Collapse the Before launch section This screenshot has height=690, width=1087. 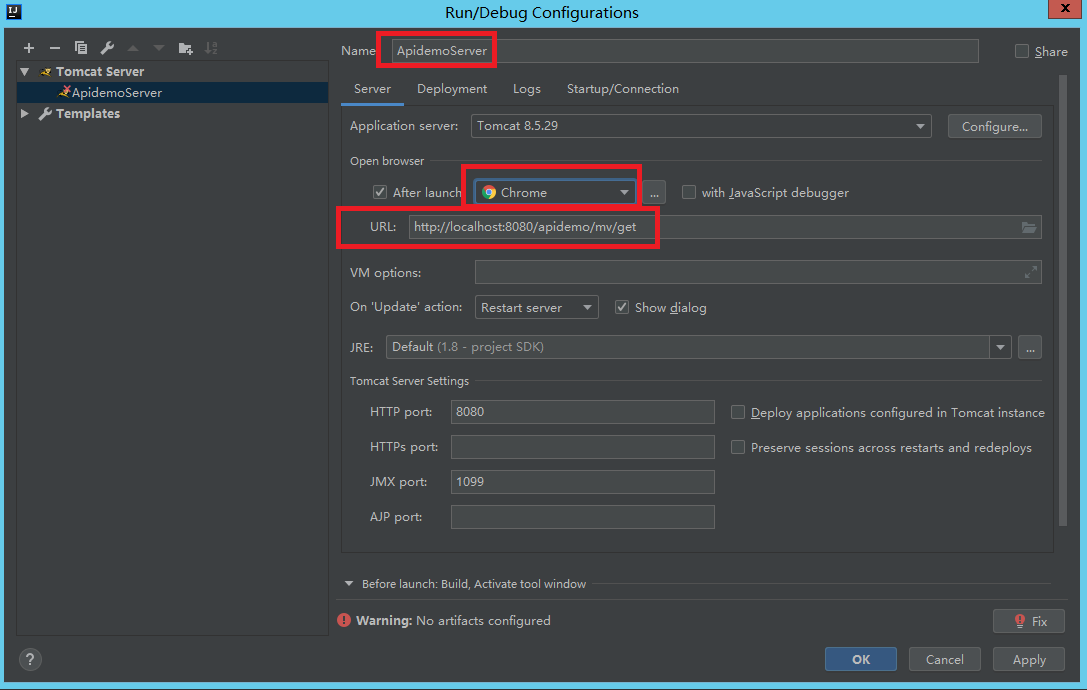(x=349, y=584)
